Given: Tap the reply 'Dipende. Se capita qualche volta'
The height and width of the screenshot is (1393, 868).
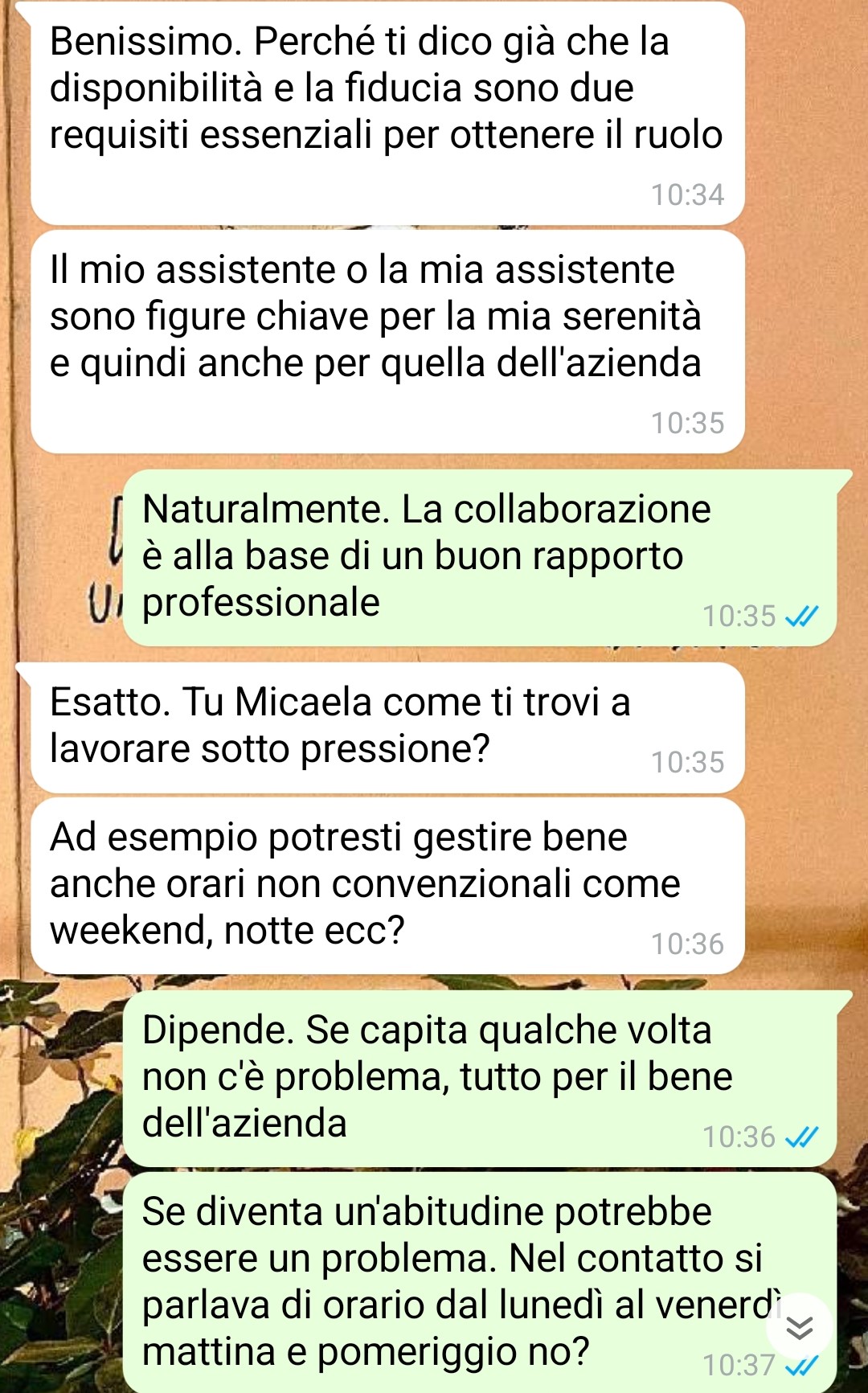Looking at the screenshot, I should [480, 1079].
